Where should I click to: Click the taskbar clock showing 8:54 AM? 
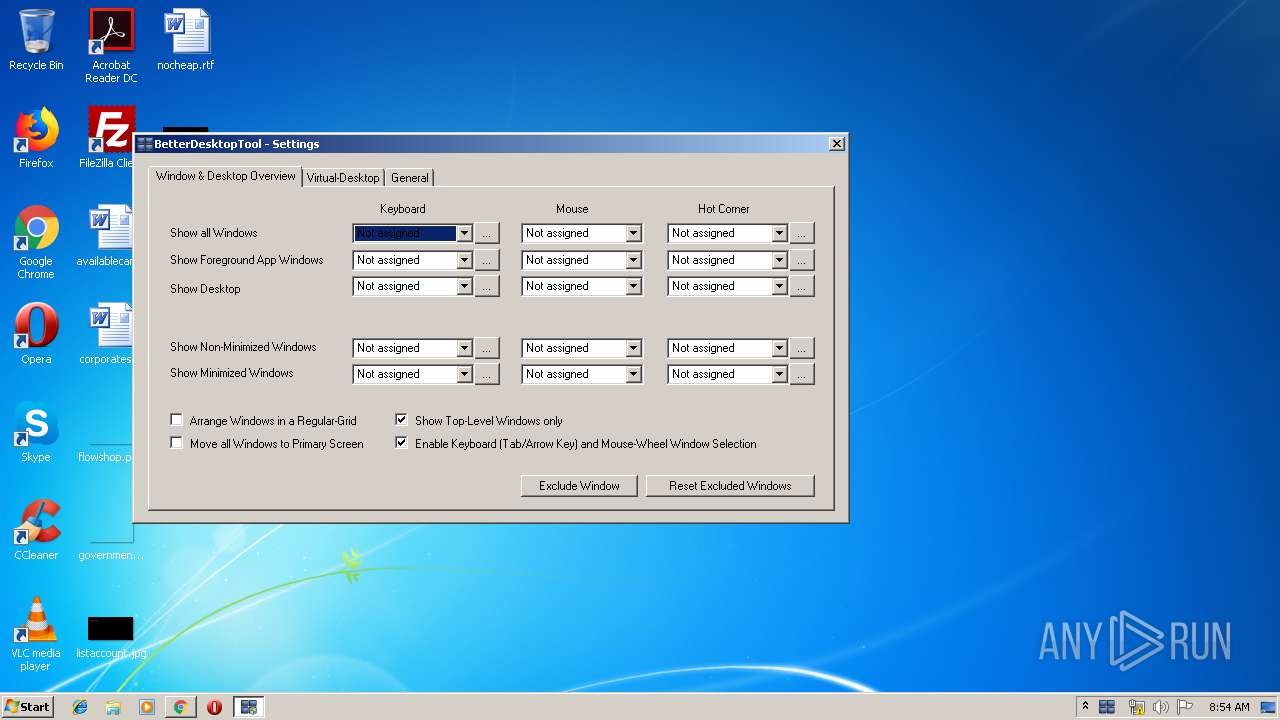tap(1229, 707)
